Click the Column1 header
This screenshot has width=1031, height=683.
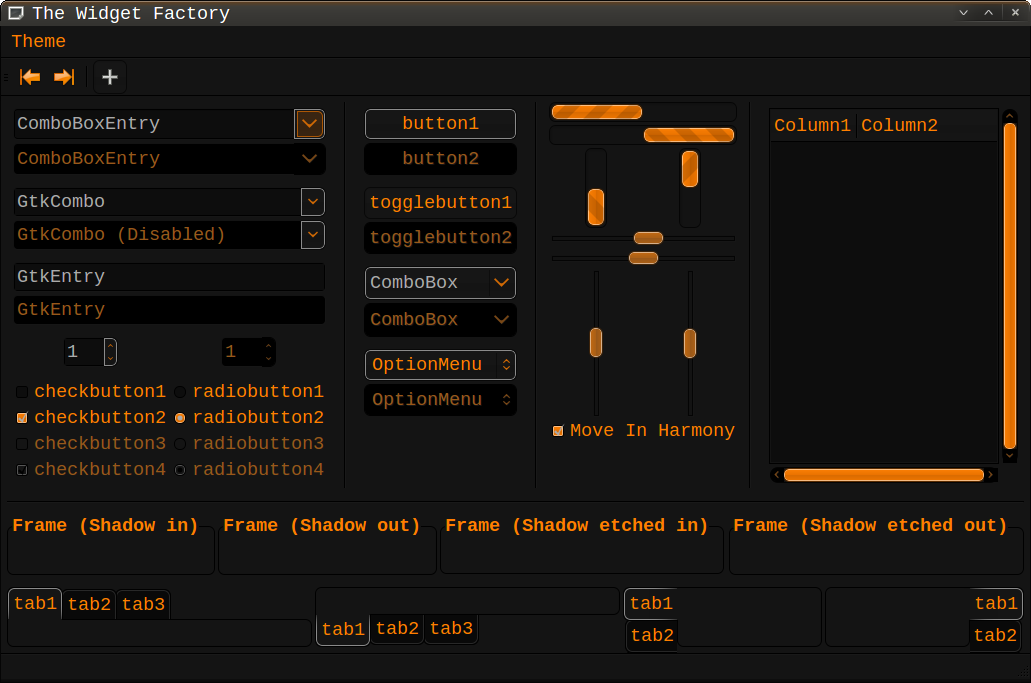point(812,126)
